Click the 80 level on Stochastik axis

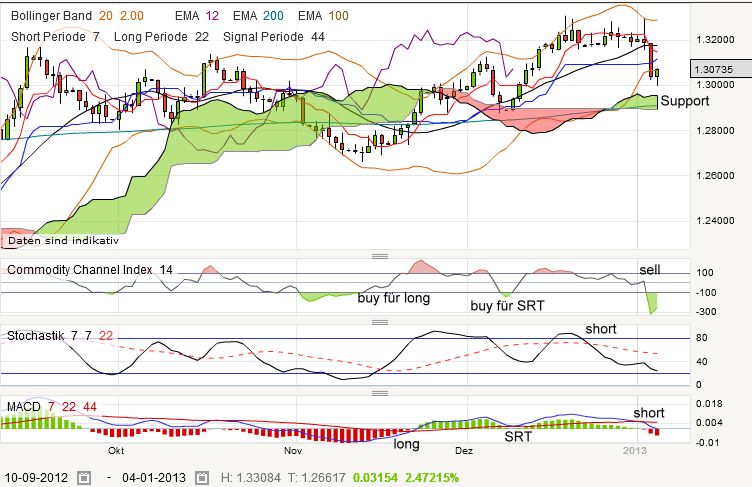click(702, 338)
